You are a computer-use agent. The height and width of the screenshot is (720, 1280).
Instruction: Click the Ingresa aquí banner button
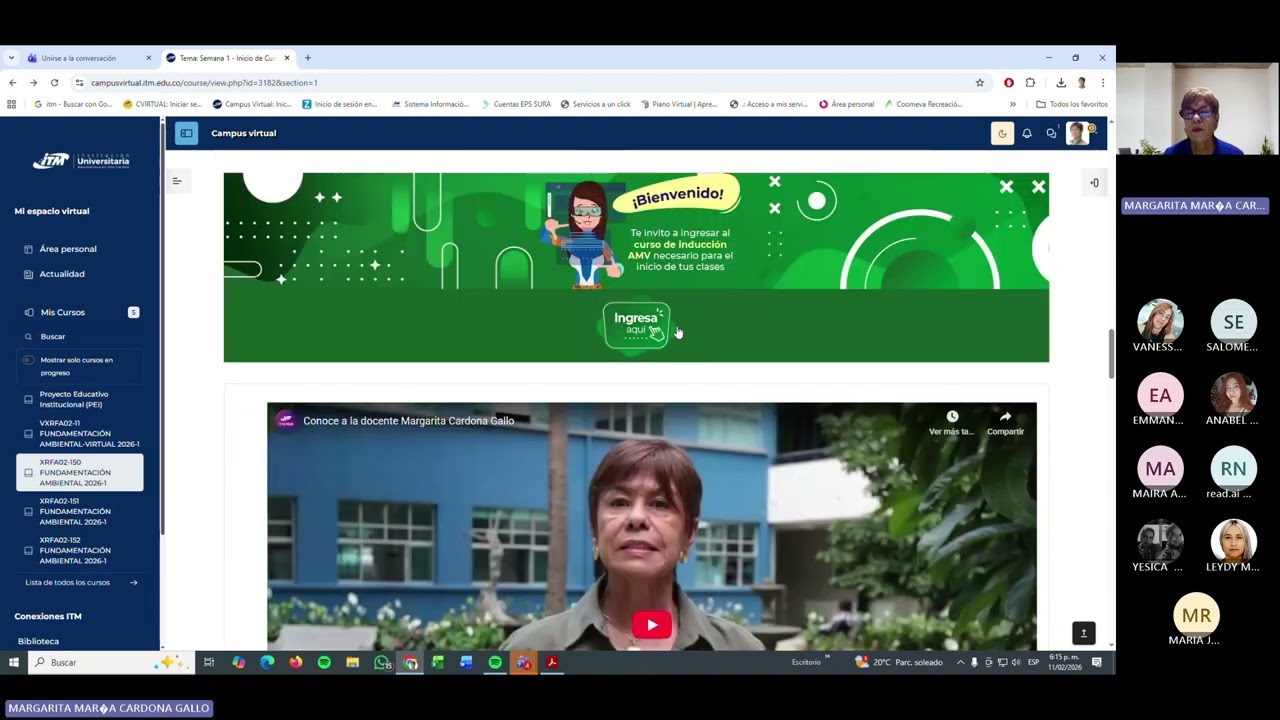point(637,325)
